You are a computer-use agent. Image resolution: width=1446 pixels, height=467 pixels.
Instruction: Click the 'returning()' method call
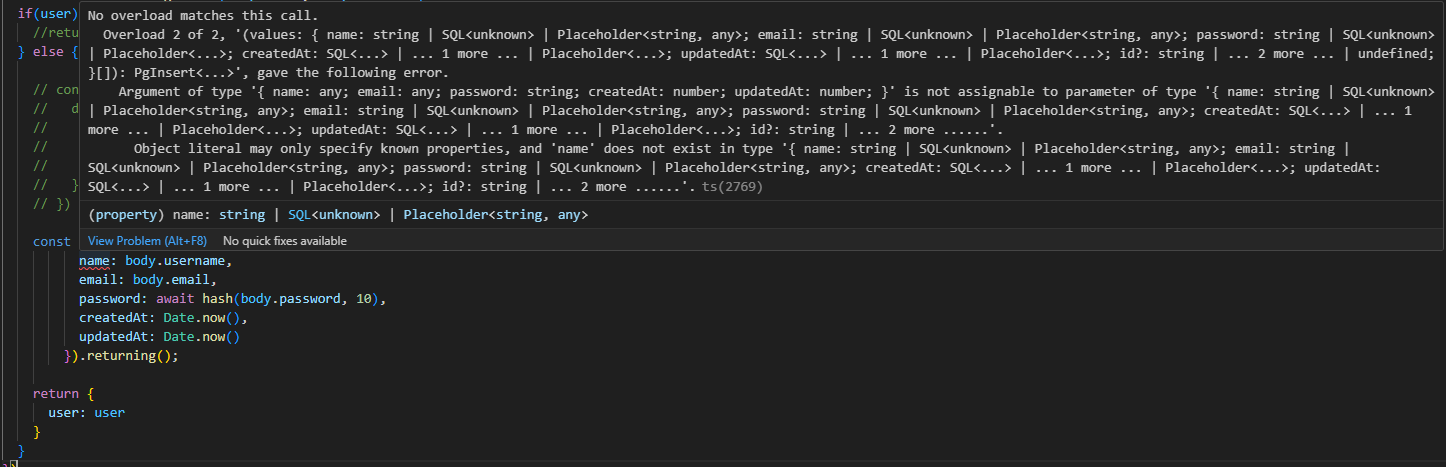click(129, 356)
